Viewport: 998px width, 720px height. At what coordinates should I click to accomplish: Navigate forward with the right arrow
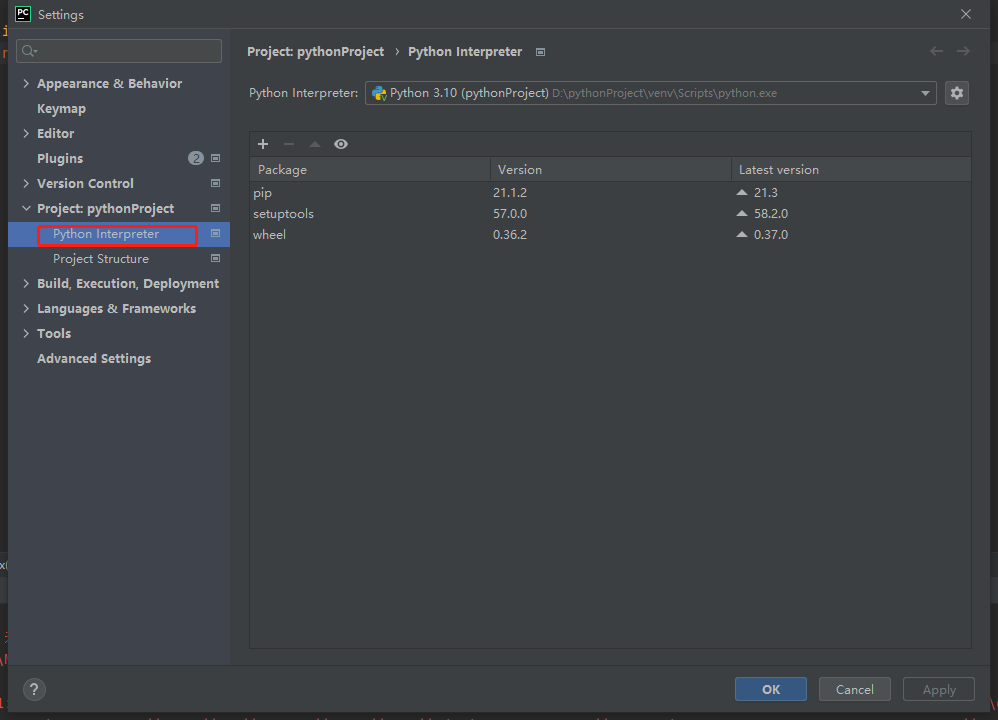[963, 51]
